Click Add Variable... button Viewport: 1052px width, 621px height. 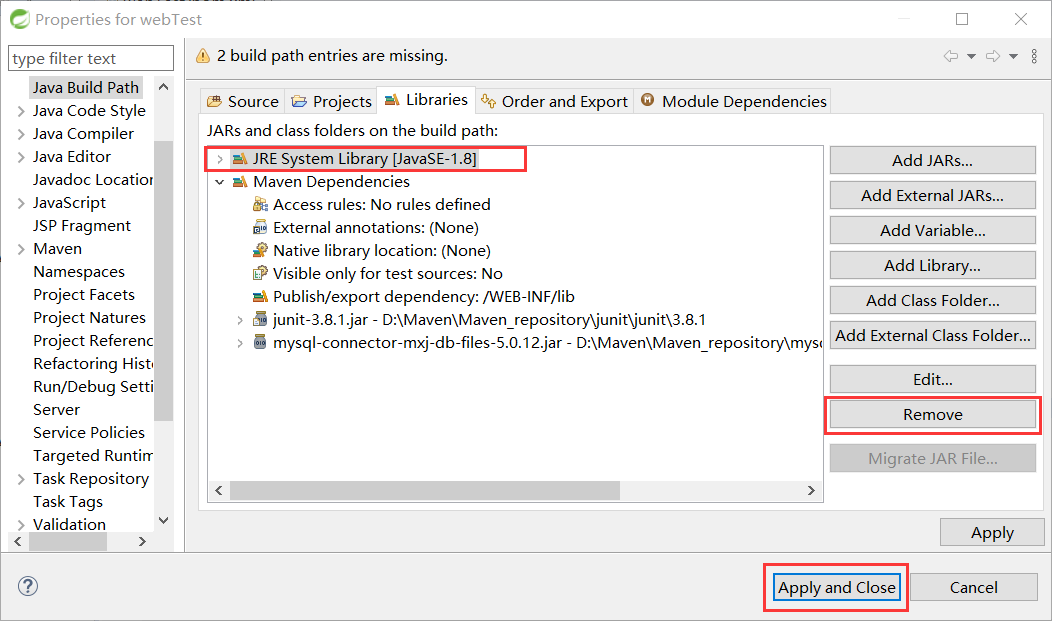pyautogui.click(x=933, y=230)
